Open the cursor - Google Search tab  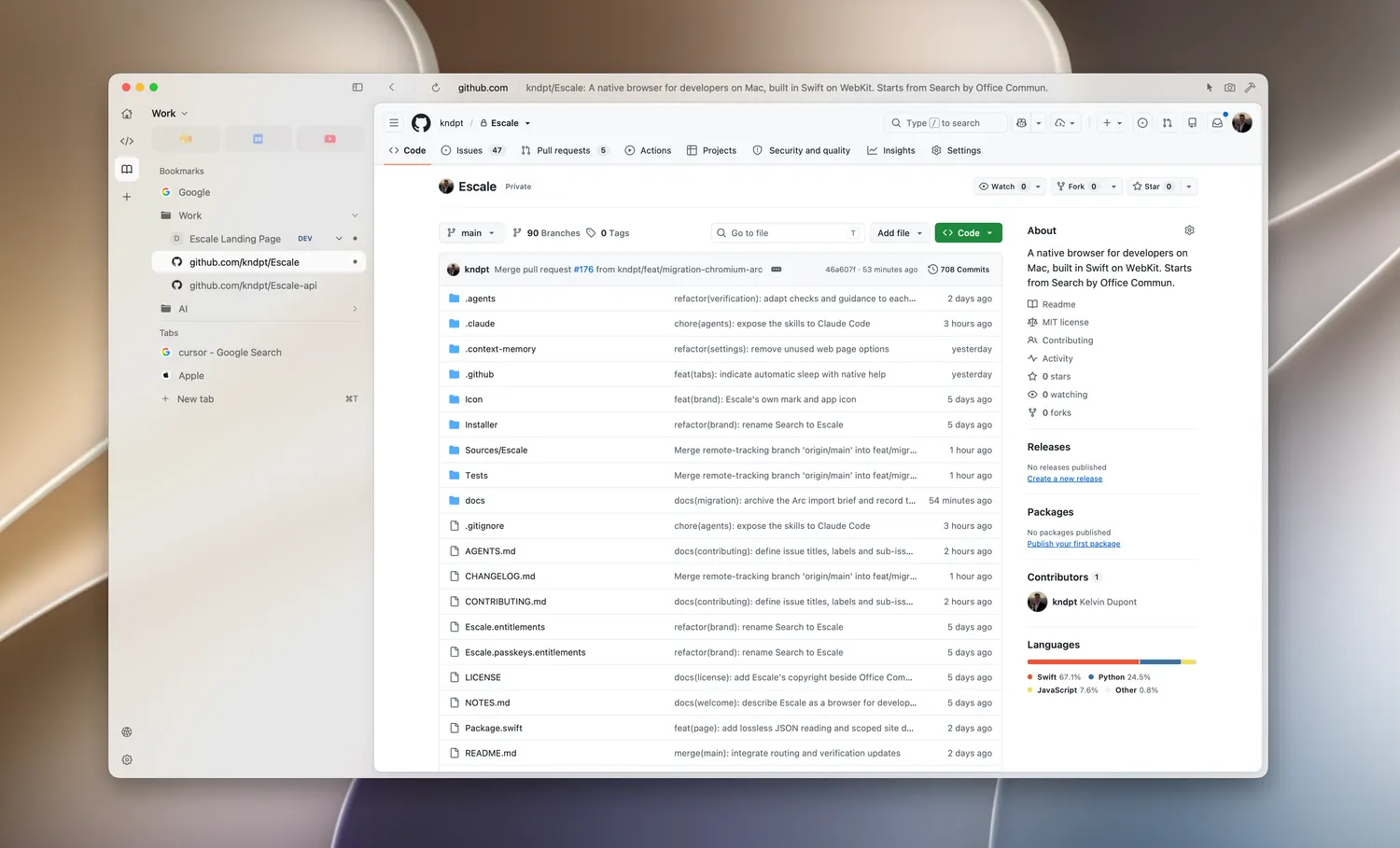coord(259,353)
